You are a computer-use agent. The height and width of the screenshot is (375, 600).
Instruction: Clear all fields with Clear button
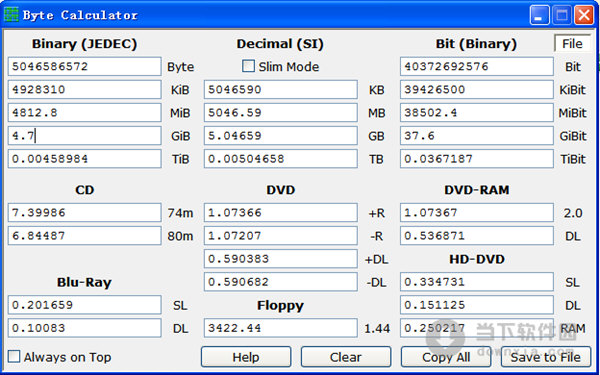point(346,357)
